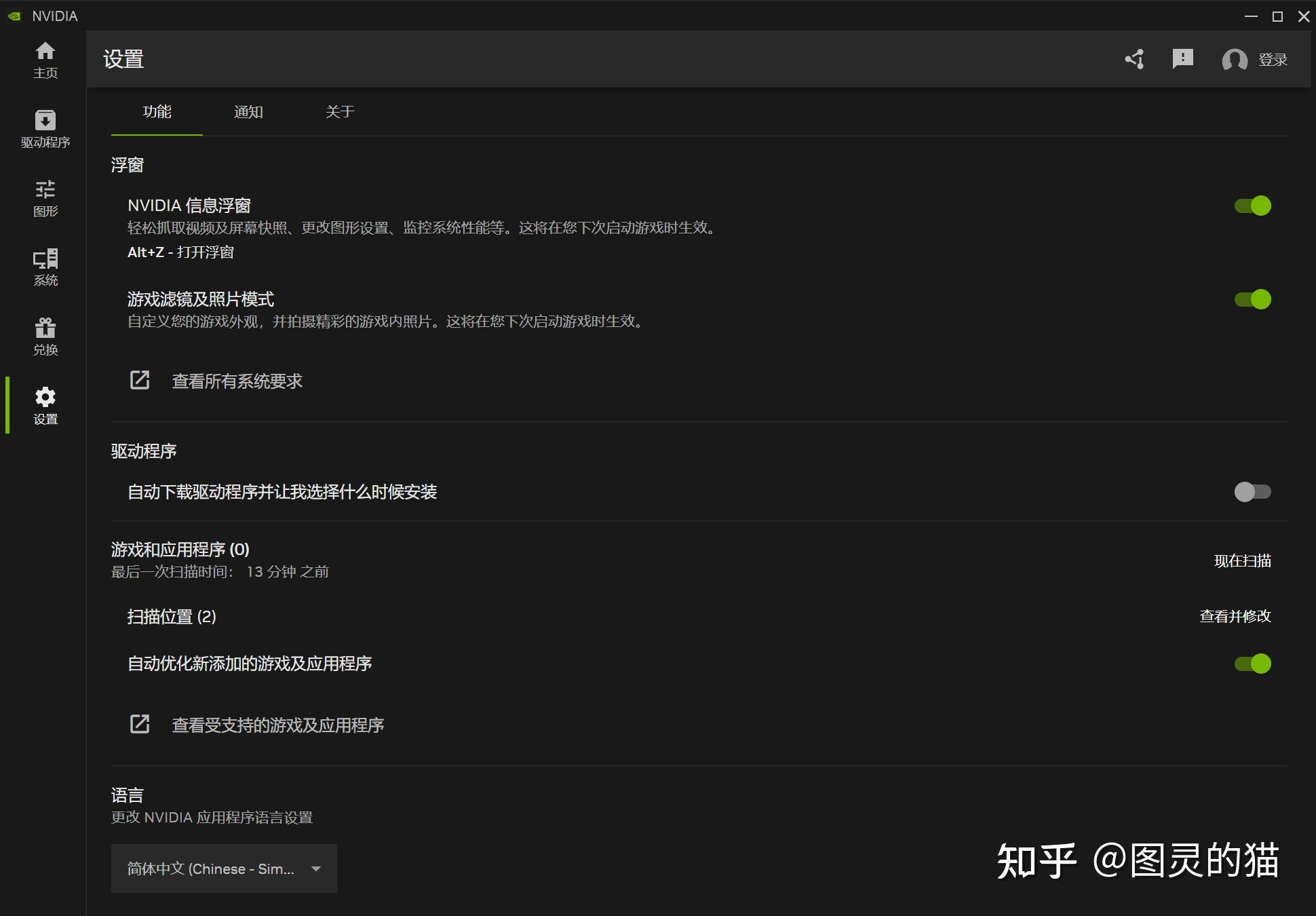Screen dimensions: 1316x916
Task: Open the 兑换 (Redeem) gift icon
Action: coord(45,337)
